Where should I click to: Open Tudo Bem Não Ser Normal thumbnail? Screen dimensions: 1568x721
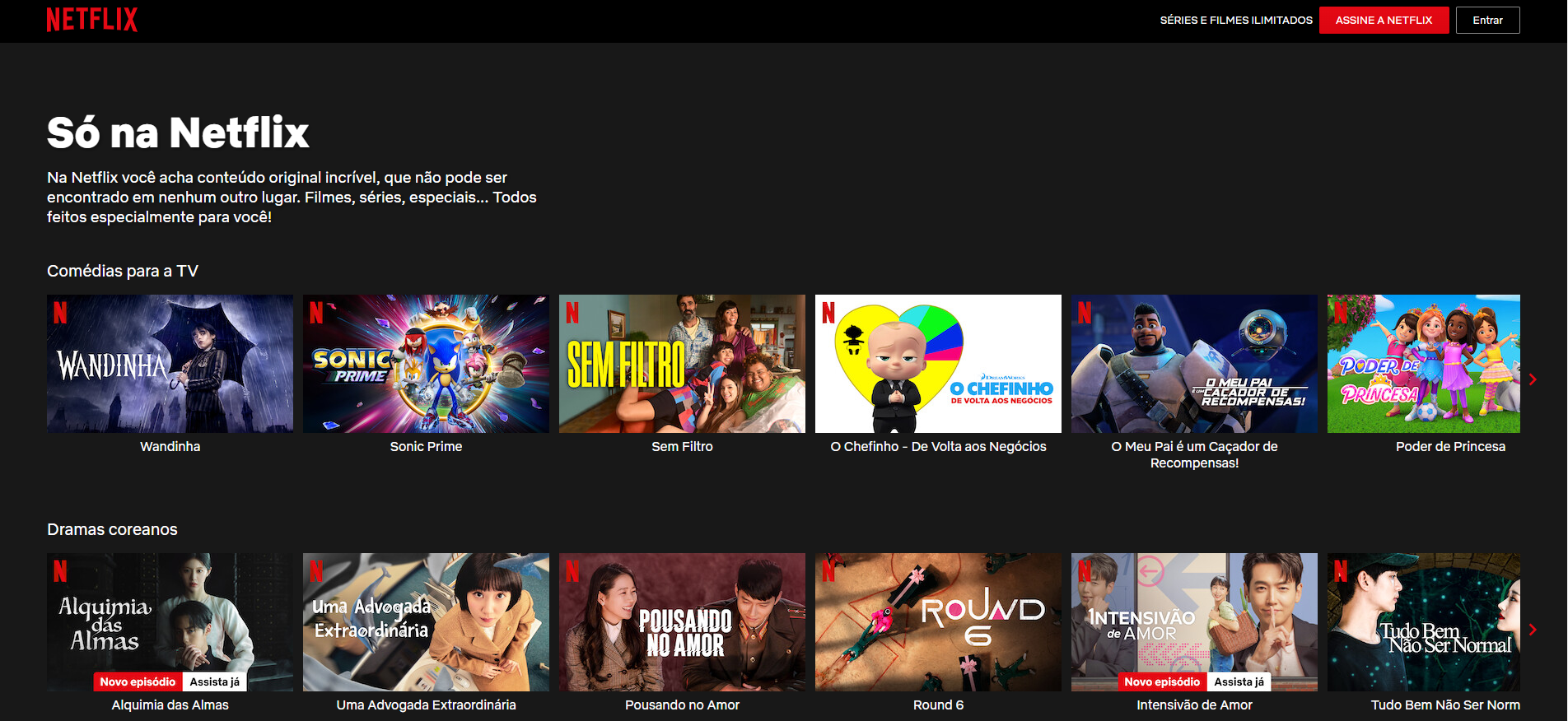tap(1424, 622)
